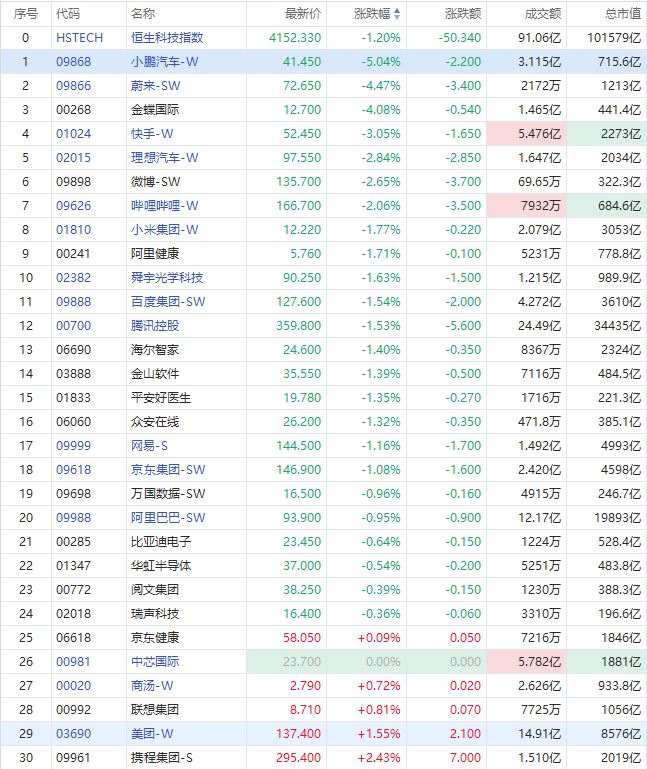Viewport: 647px width, 769px height.
Task: Click the 2273亿 market cap cell
Action: tap(607, 134)
